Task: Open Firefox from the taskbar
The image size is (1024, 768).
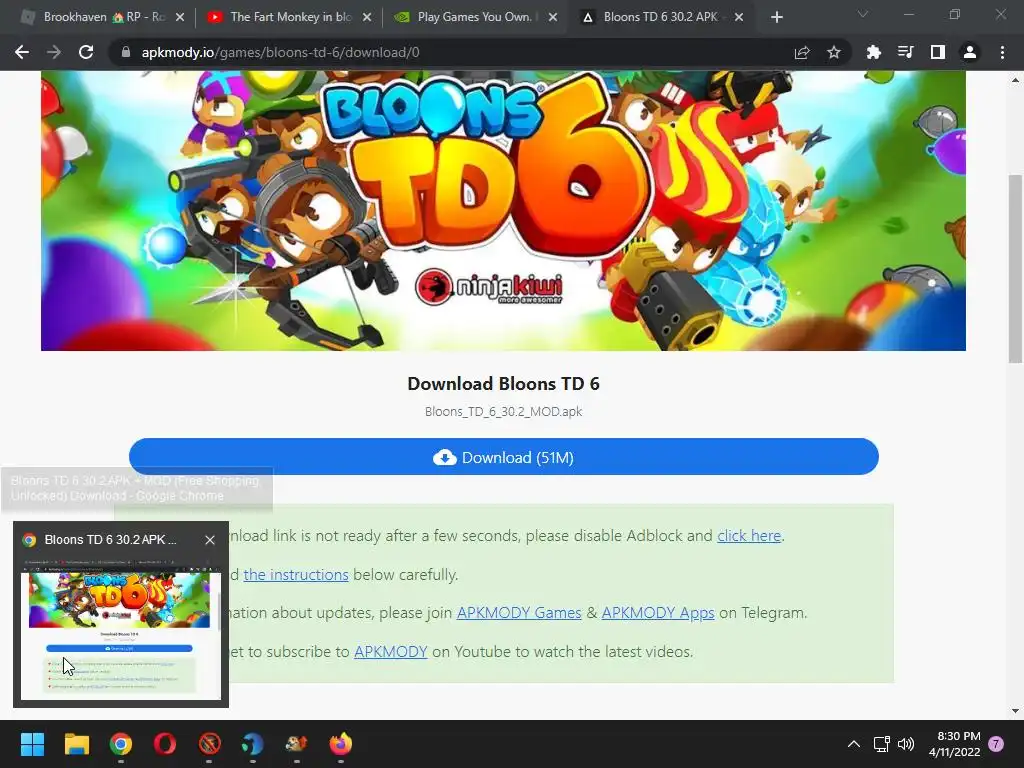Action: tap(340, 744)
